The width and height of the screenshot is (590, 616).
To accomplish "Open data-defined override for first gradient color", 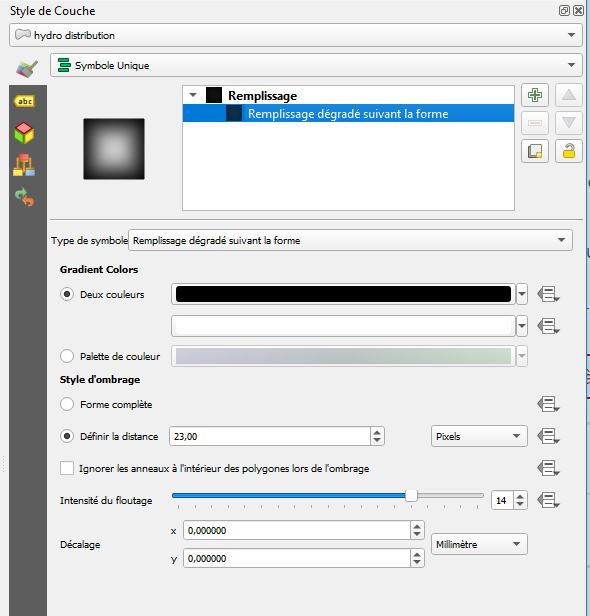I will [x=548, y=294].
